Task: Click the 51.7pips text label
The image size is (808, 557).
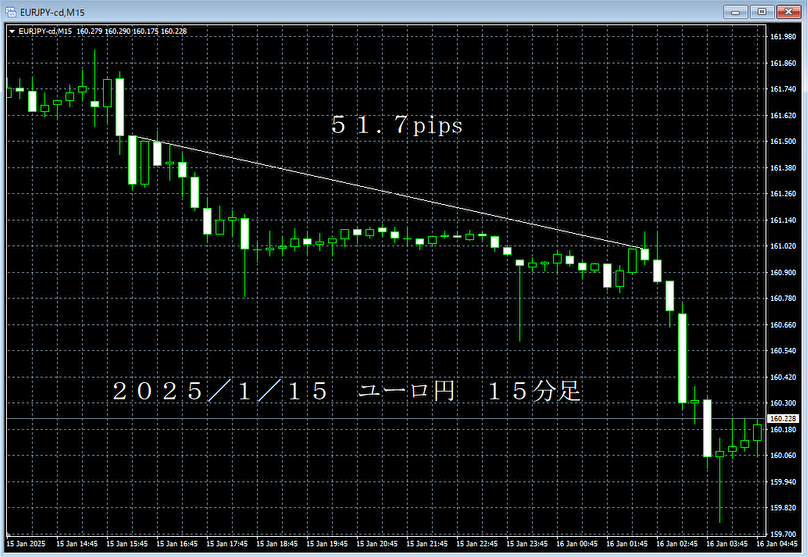Action: (x=397, y=125)
